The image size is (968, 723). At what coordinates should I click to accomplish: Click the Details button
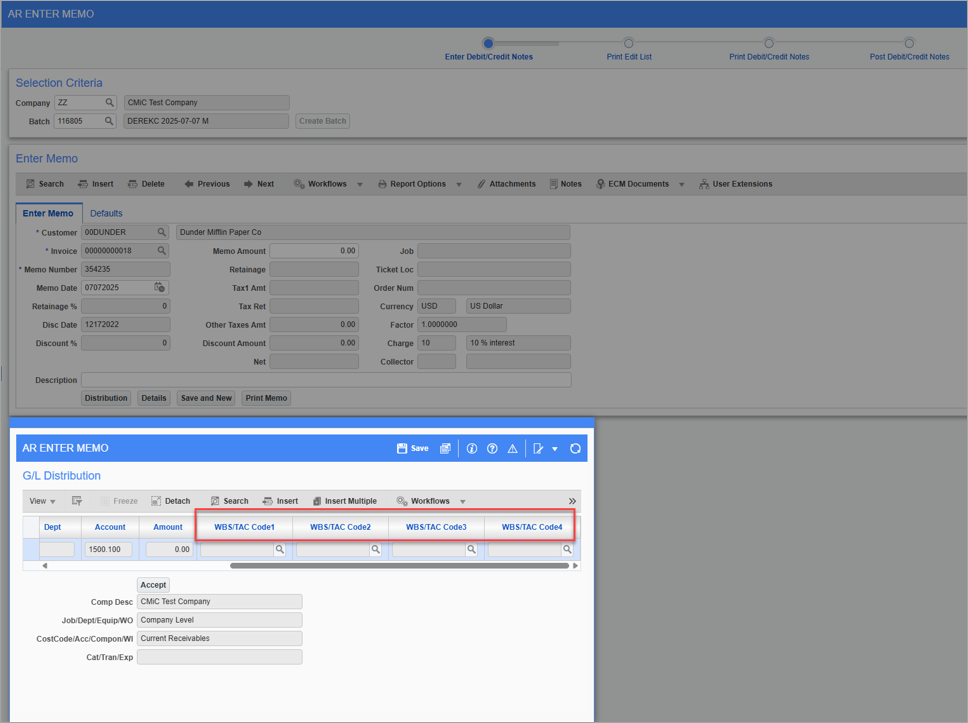(x=154, y=398)
